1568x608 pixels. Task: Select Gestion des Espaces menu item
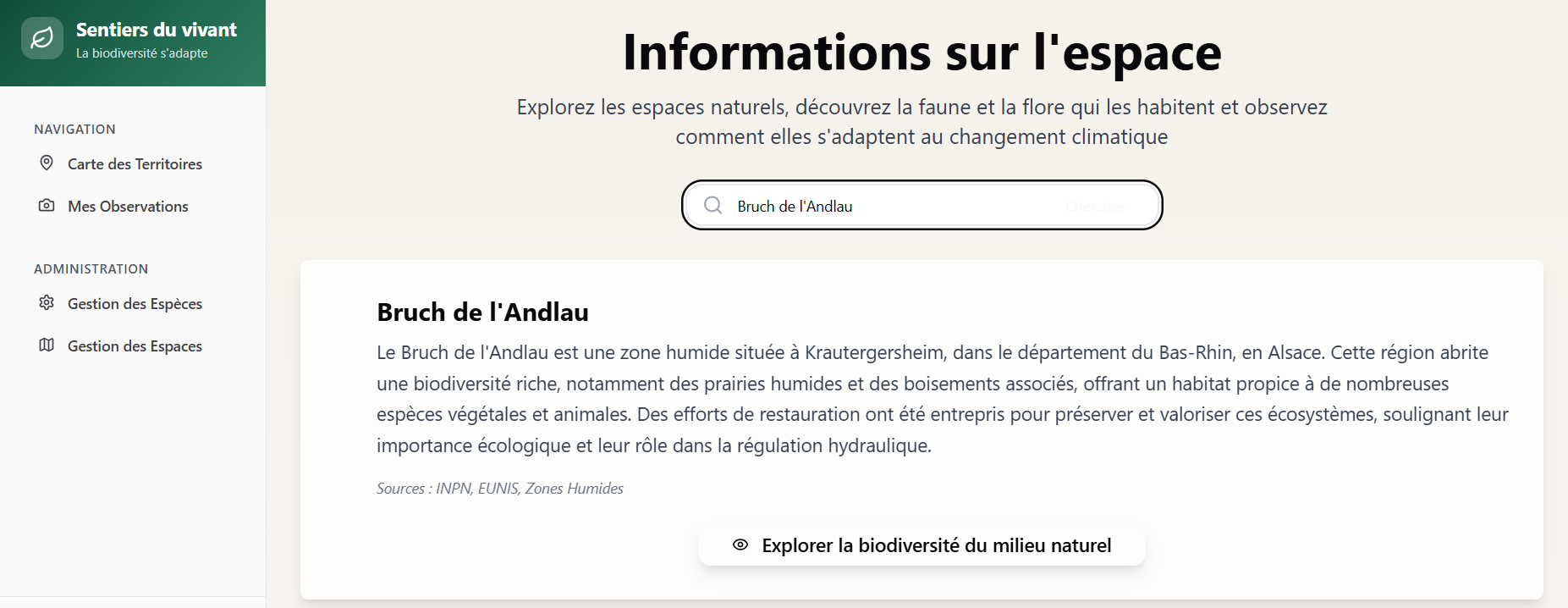pyautogui.click(x=133, y=345)
